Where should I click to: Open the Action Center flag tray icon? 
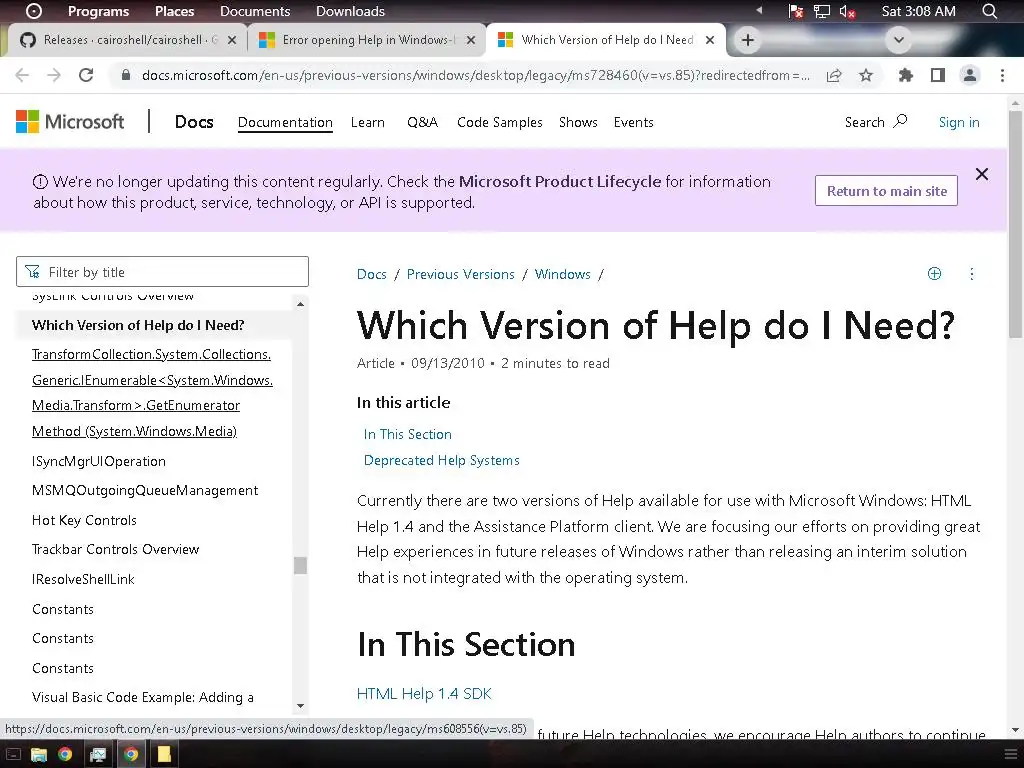(795, 11)
